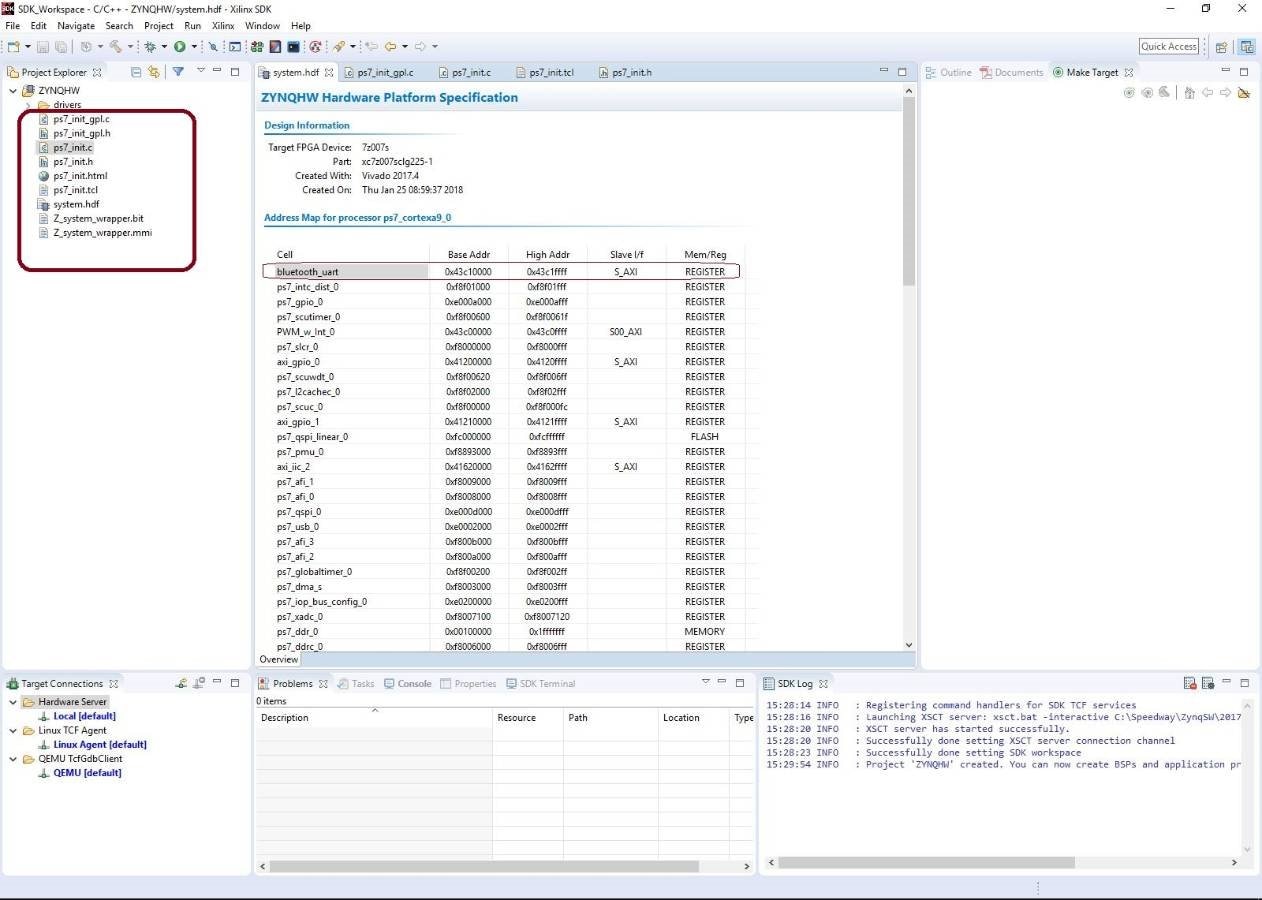
Task: Switch to the Documents tab
Action: (1012, 73)
